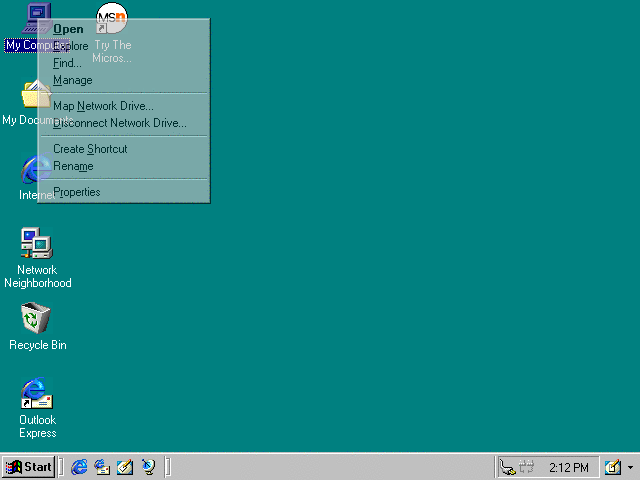Image resolution: width=640 pixels, height=480 pixels.
Task: Click the dimmed network tray icon
Action: pos(527,466)
